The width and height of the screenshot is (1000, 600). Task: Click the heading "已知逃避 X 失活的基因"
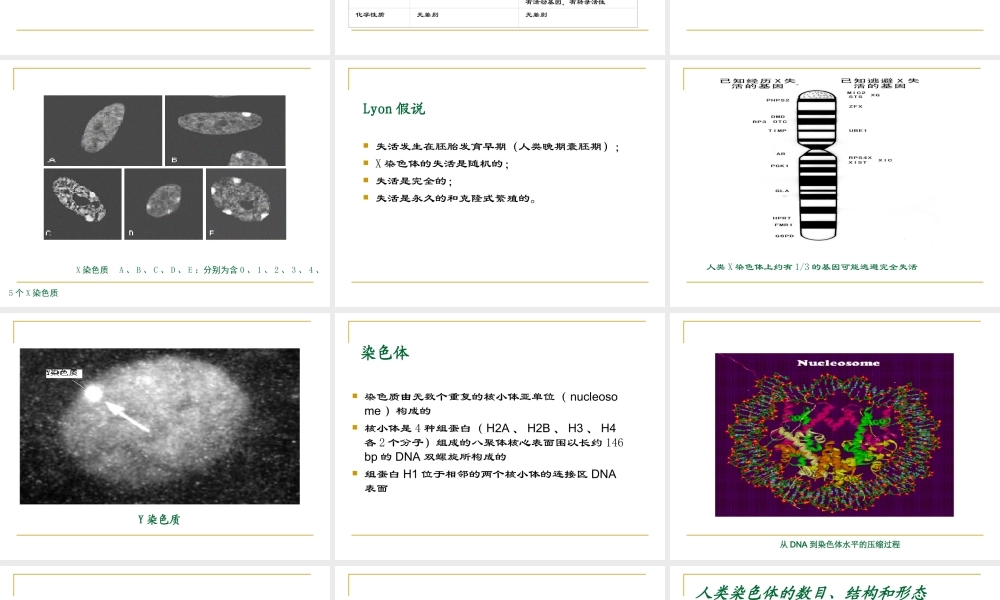(878, 84)
